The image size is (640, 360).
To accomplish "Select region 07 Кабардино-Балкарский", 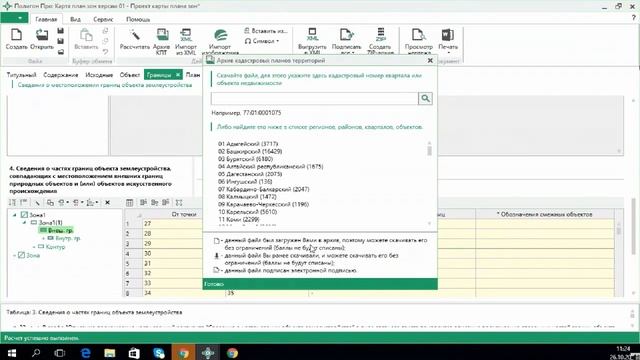I will [x=263, y=189].
